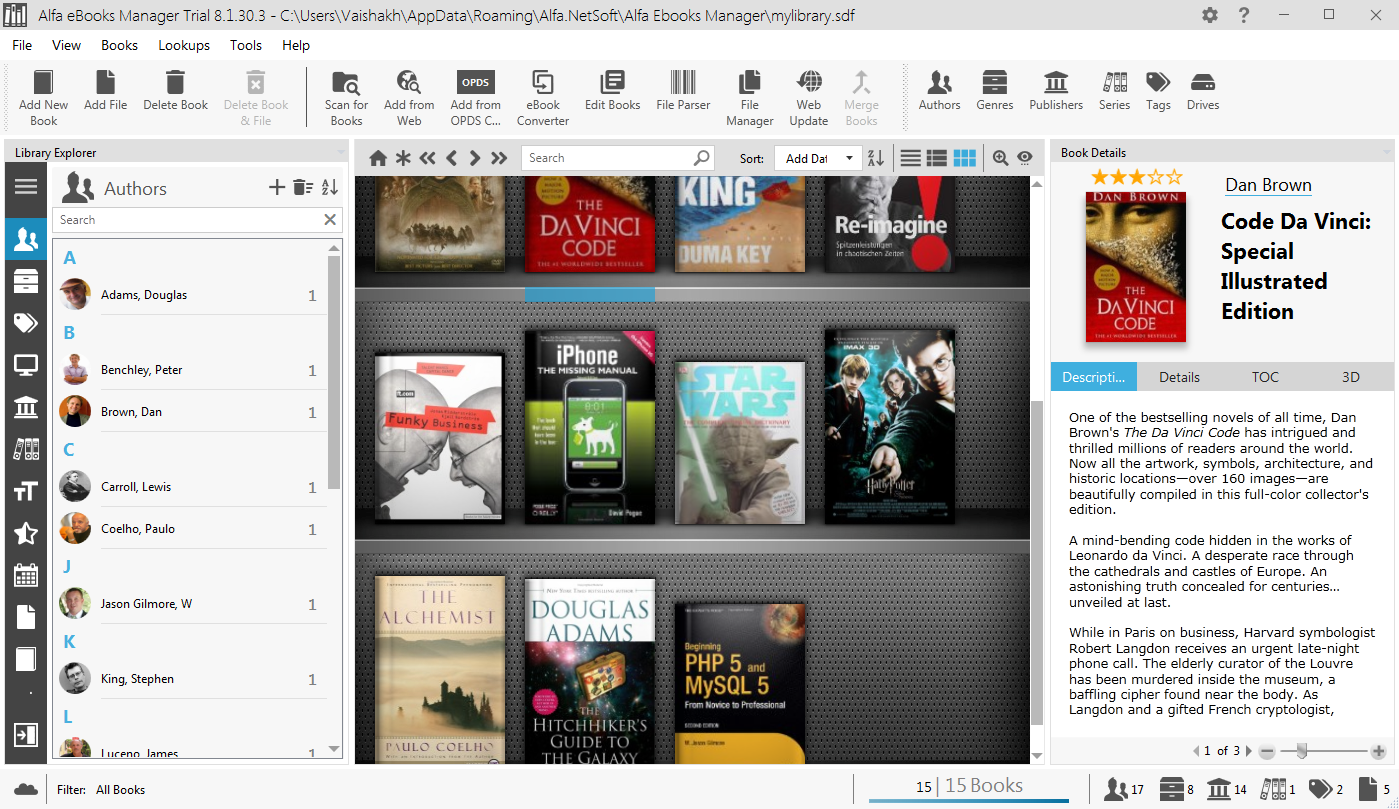1399x809 pixels.
Task: Go to next page single-right arrow
Action: [x=475, y=158]
